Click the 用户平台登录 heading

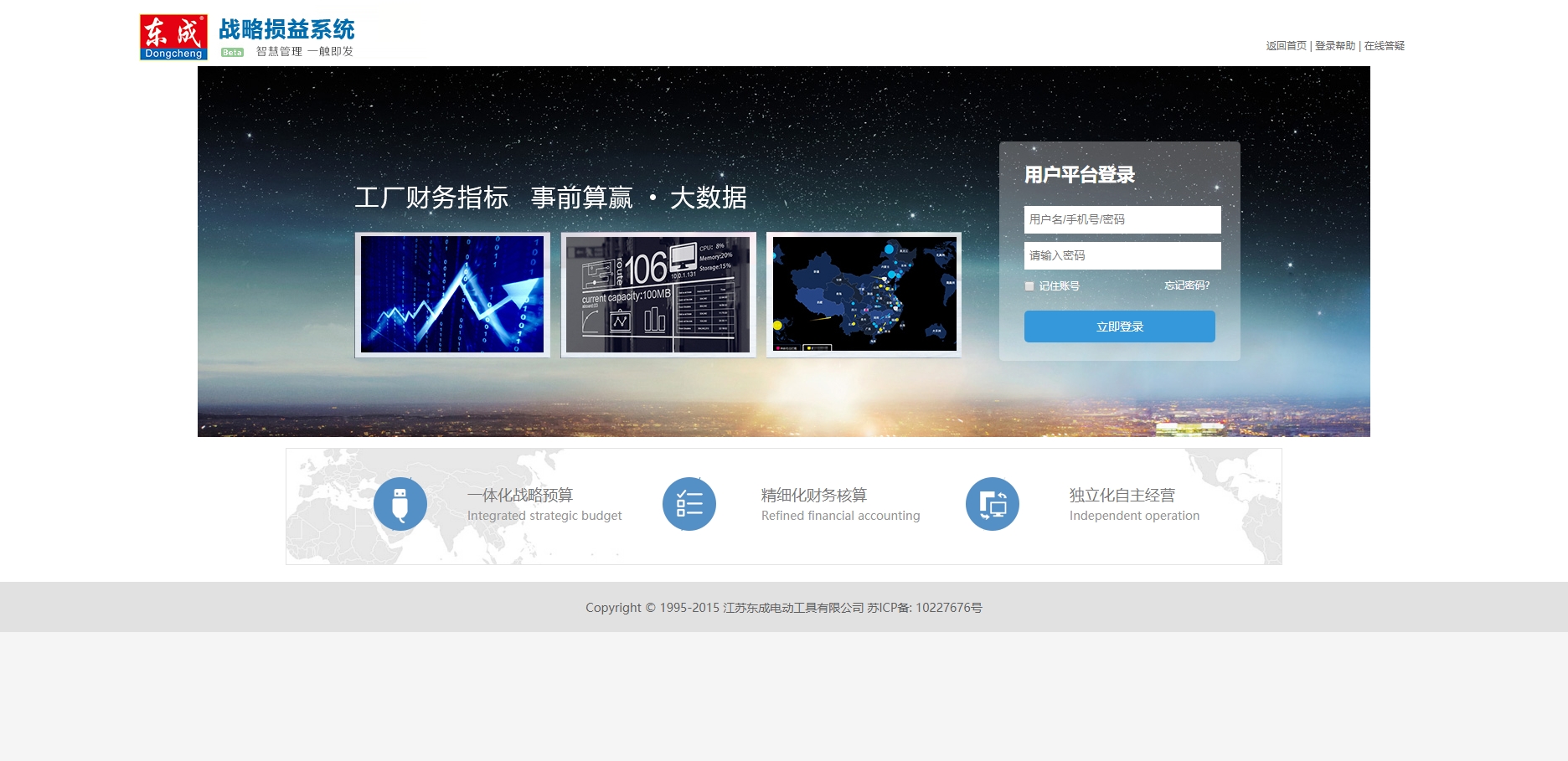point(1080,175)
